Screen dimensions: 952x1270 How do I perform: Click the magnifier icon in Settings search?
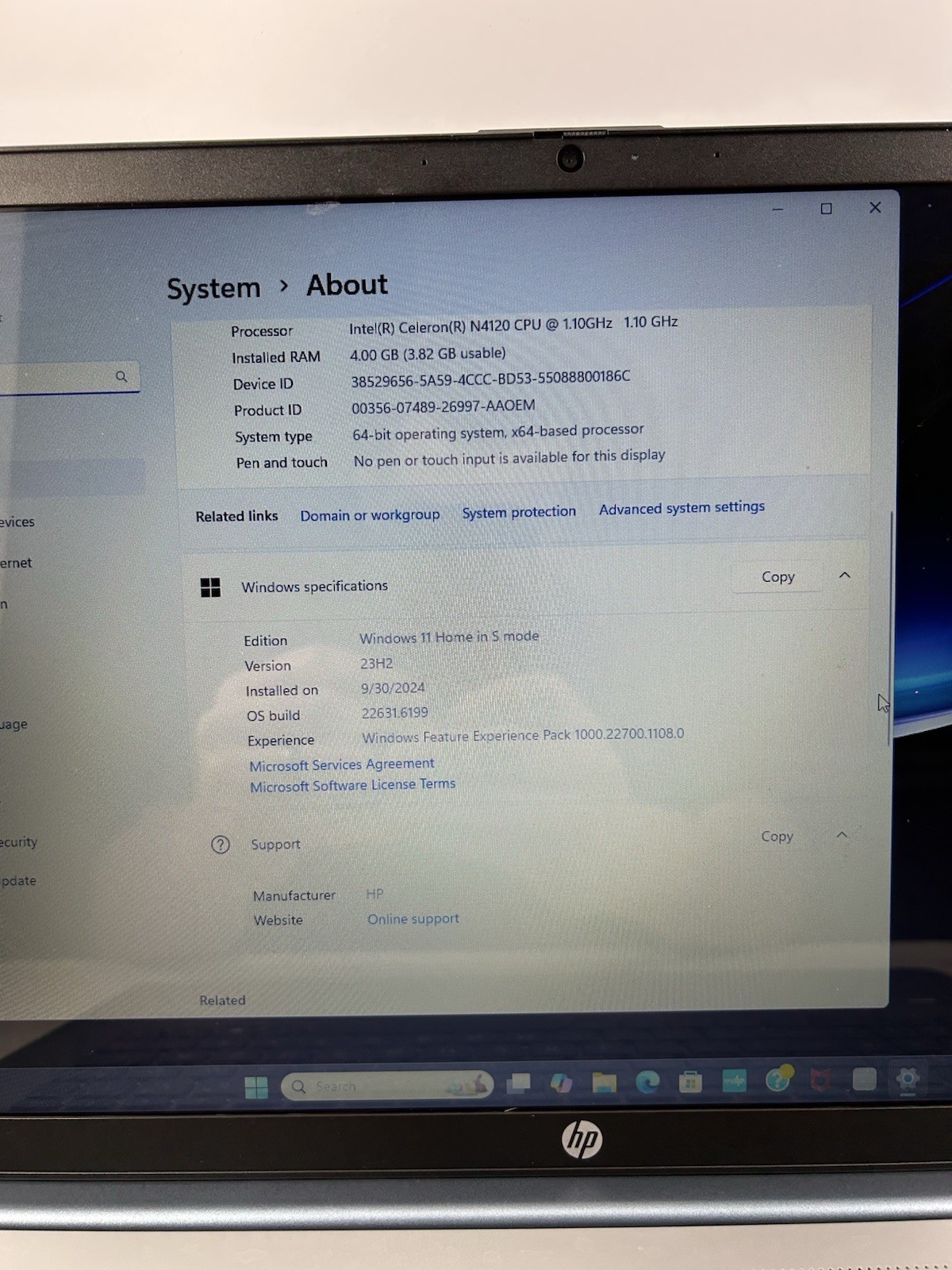click(x=121, y=376)
